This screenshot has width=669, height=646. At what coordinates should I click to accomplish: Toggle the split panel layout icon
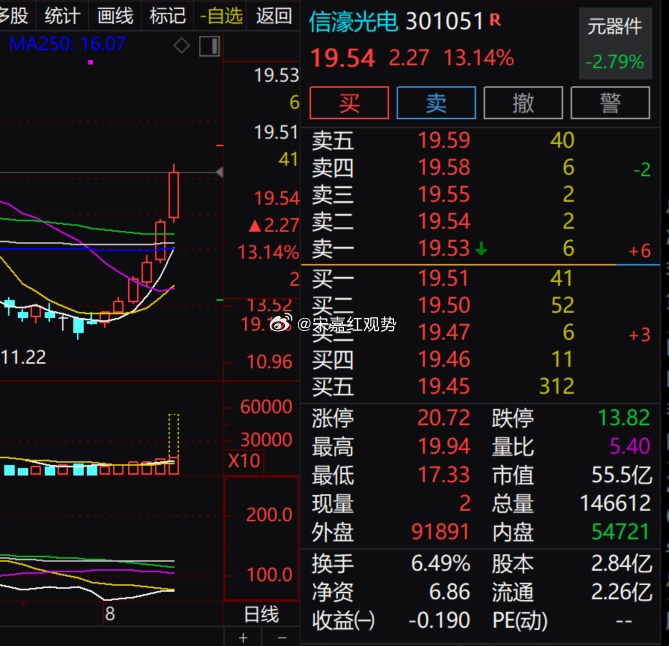(x=209, y=46)
